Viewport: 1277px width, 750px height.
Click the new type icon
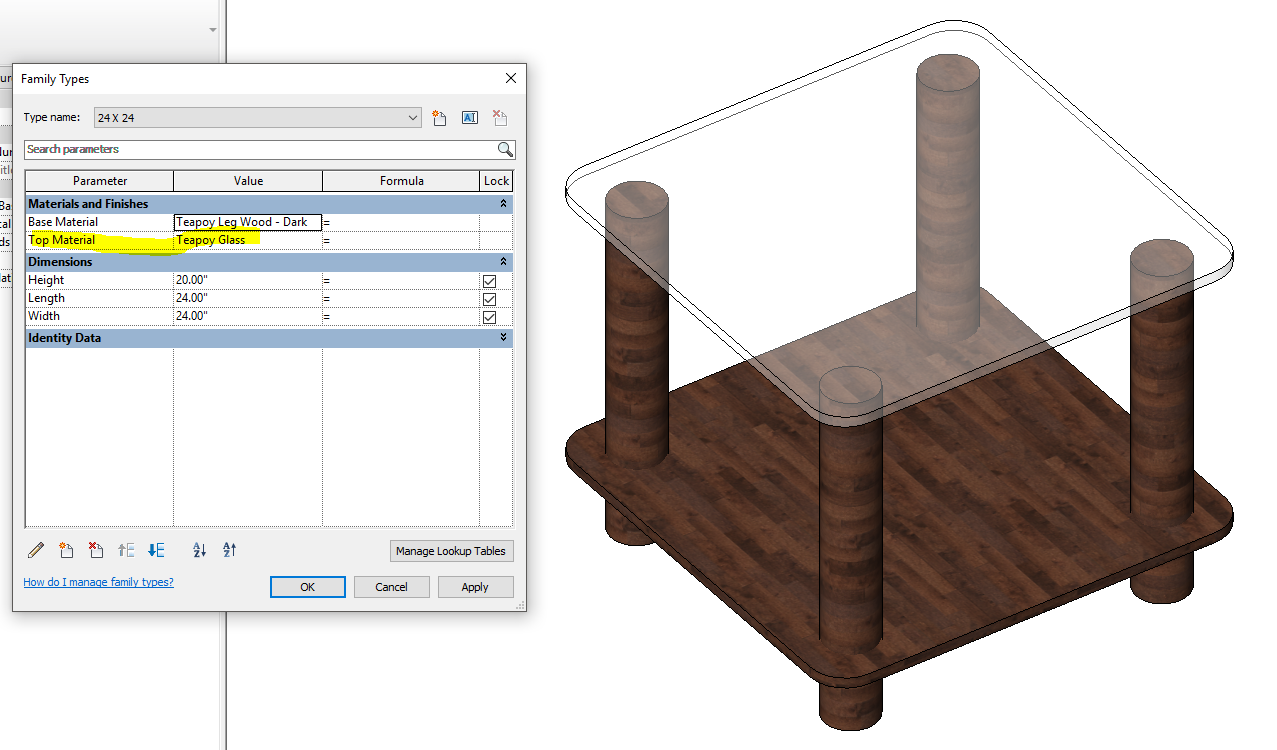[x=439, y=117]
